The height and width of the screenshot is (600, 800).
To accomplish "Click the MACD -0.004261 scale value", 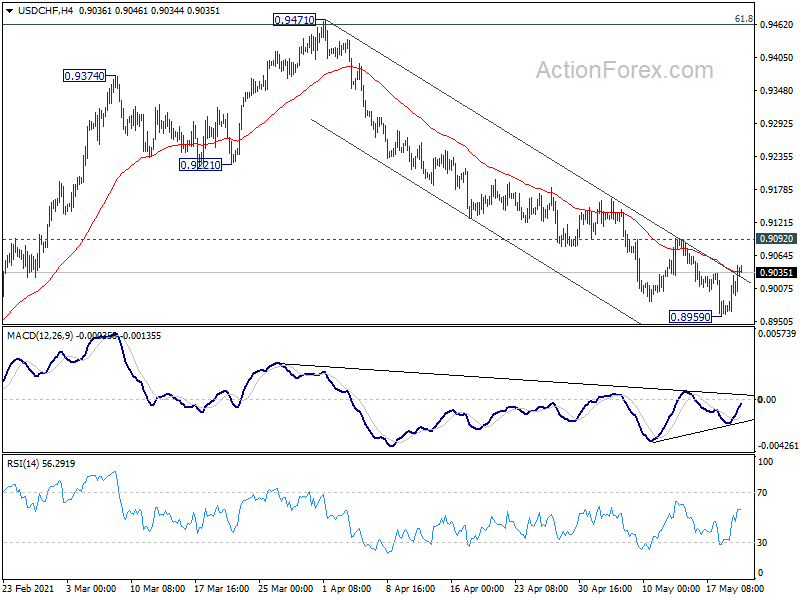I will coord(778,445).
